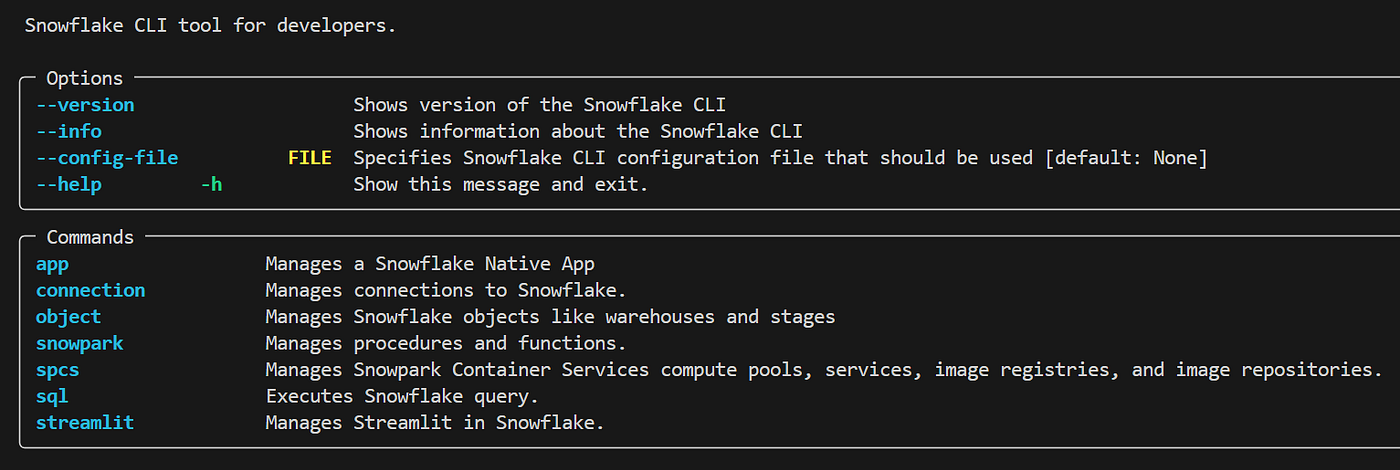Click the "Show this message and exit" text
This screenshot has height=470, width=1400.
click(501, 184)
